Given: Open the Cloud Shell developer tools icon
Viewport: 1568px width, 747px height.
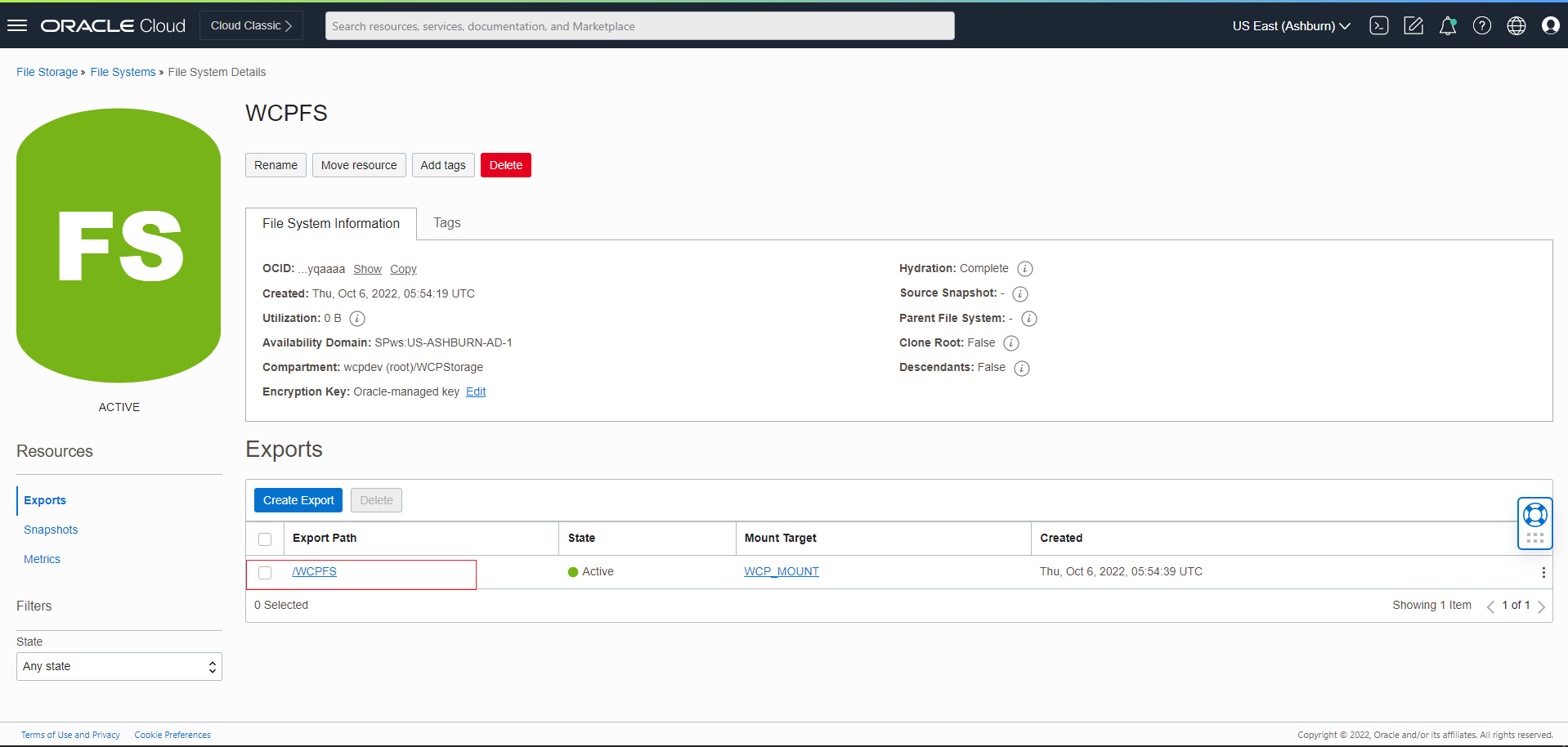Looking at the screenshot, I should click(x=1379, y=25).
